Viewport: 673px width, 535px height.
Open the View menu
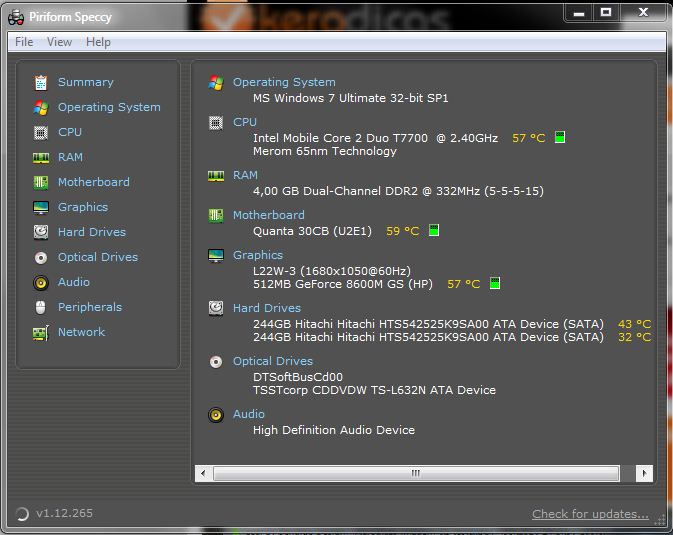click(59, 42)
